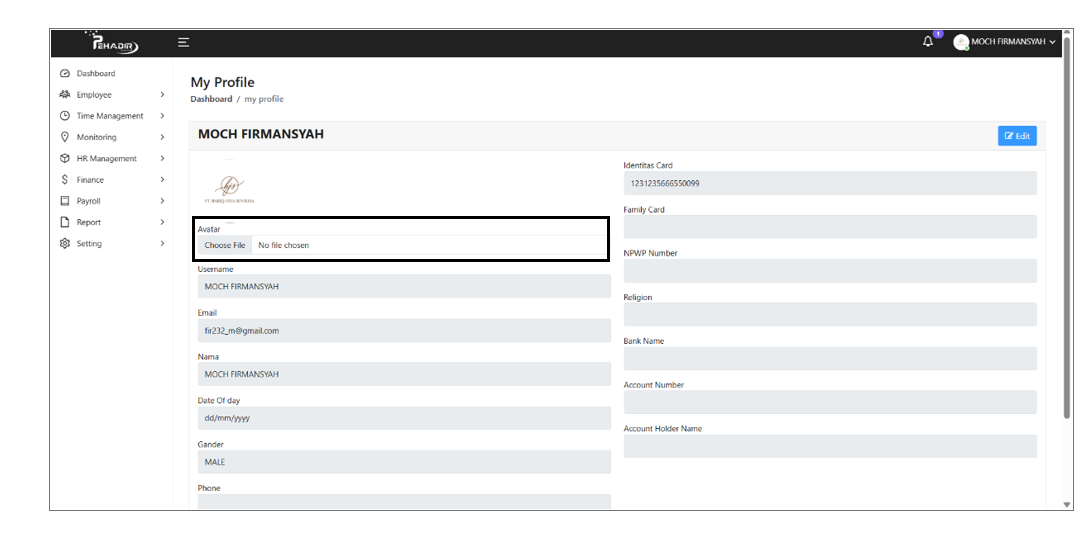Click the Date Of day date field
Screen dimensions: 1087x539
point(403,418)
